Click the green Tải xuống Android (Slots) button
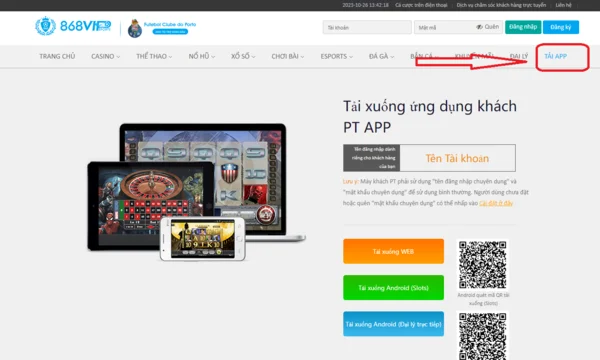Image resolution: width=600 pixels, height=360 pixels. coord(393,287)
